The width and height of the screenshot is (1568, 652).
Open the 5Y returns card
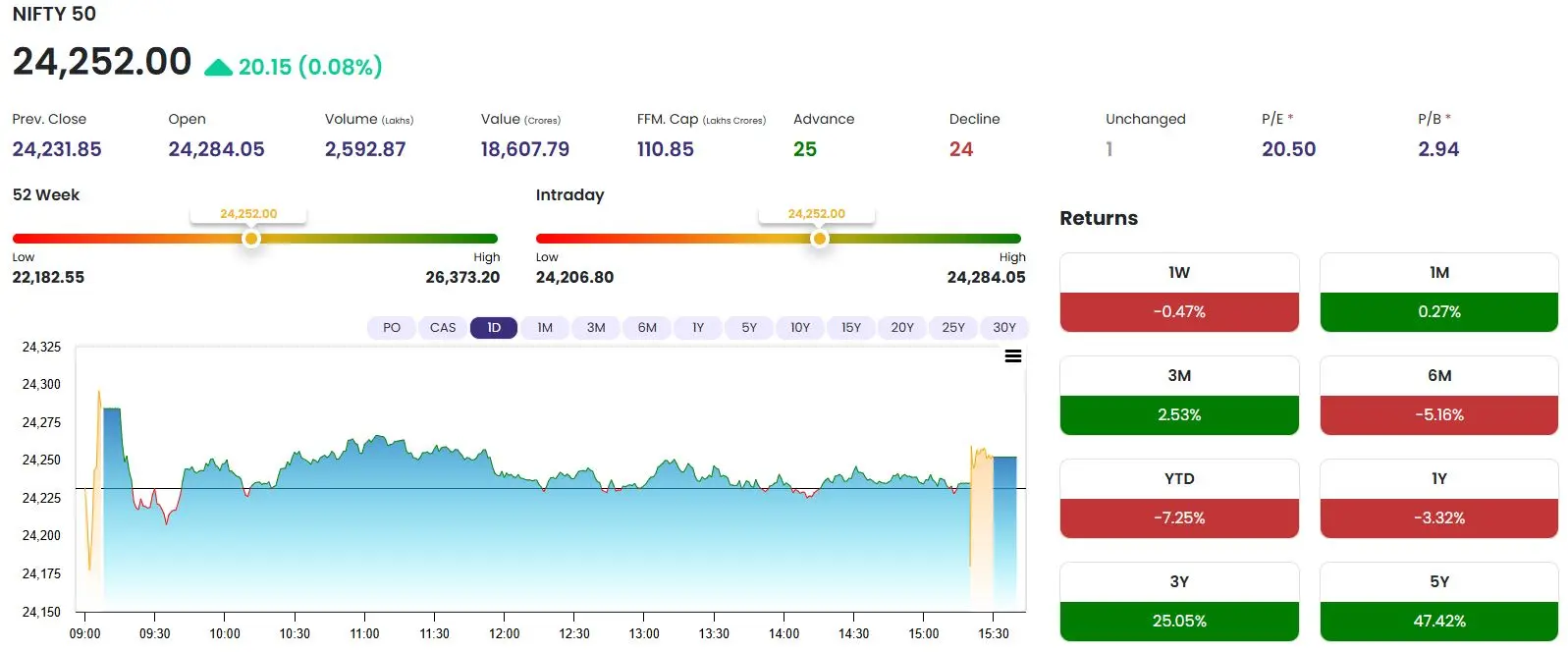click(x=1439, y=602)
